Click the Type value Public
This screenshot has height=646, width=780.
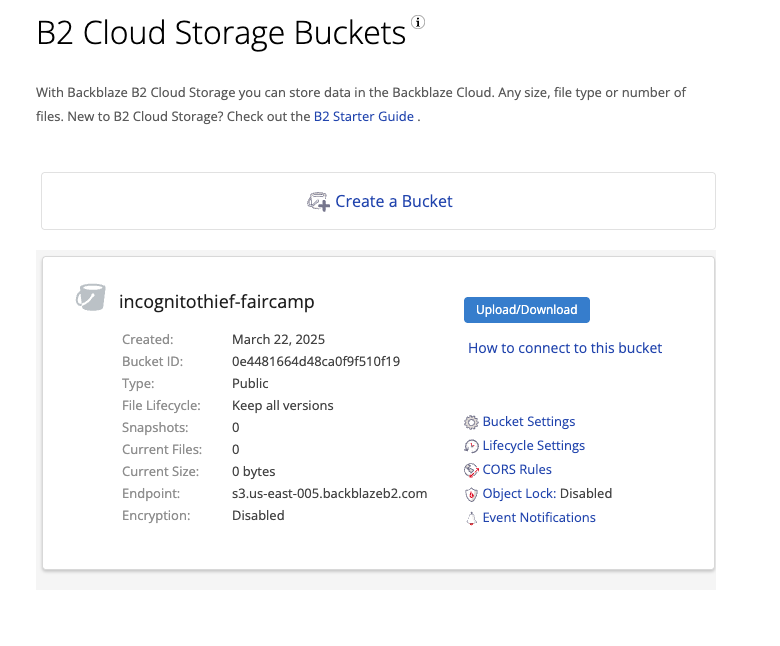click(250, 383)
